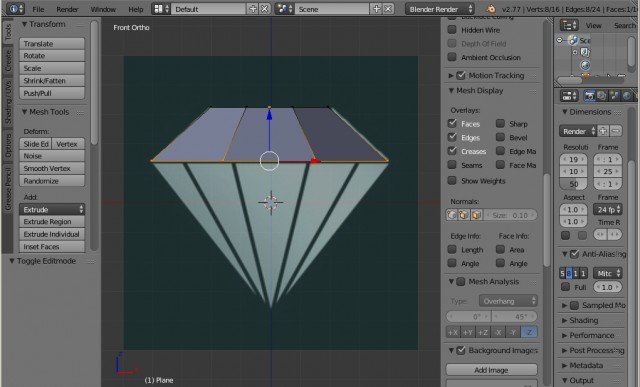Screen dimensions: 640x387
Task: Click the Rotate button
Action: point(52,56)
